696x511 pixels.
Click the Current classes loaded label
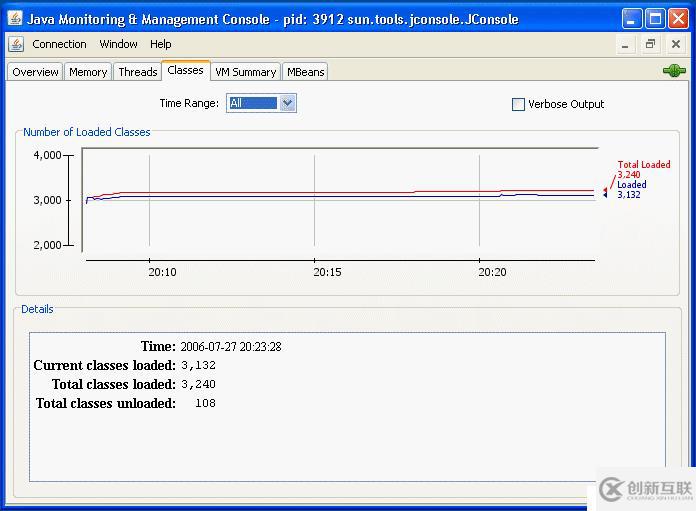[105, 365]
